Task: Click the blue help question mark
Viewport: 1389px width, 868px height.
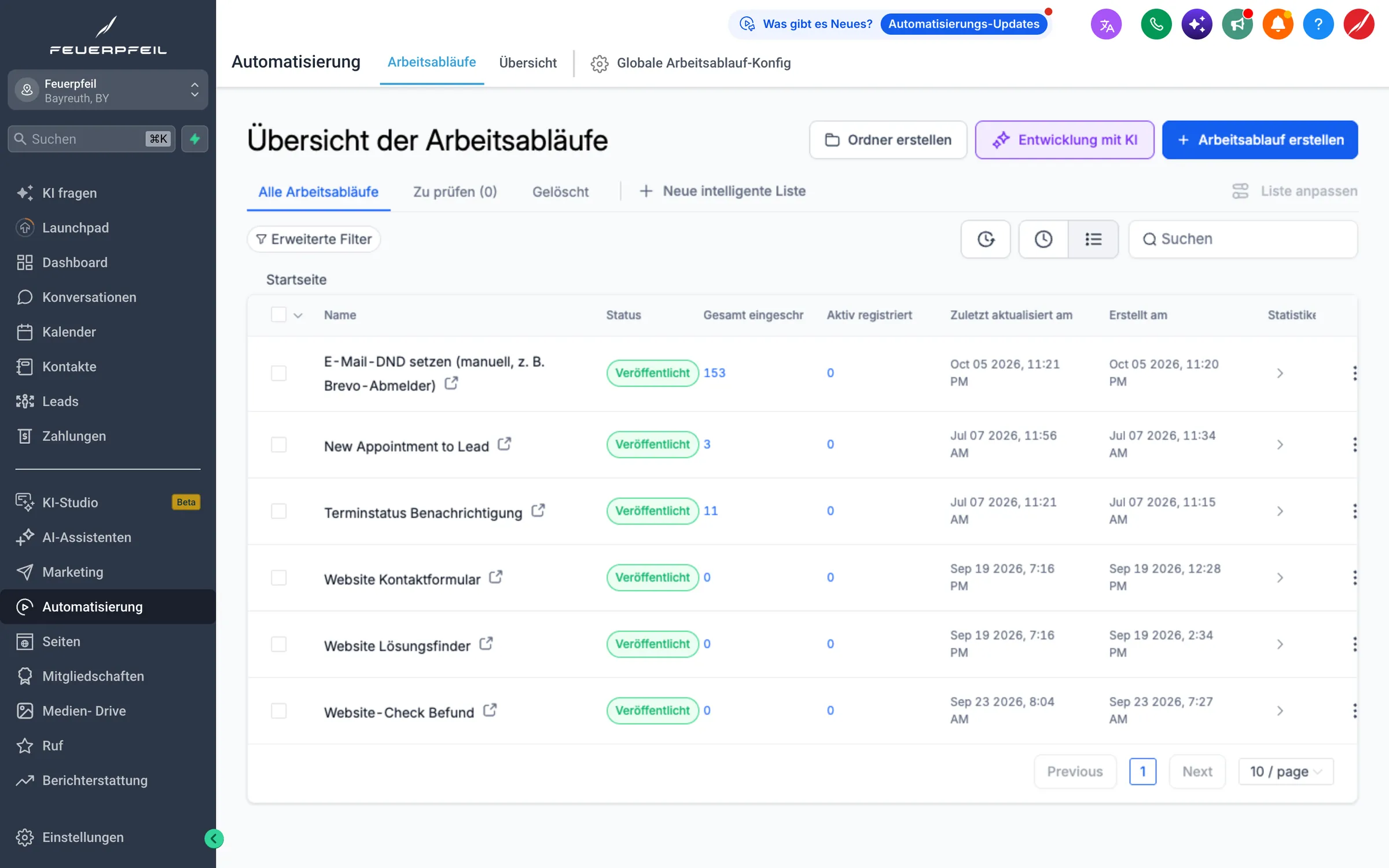Action: (x=1318, y=24)
